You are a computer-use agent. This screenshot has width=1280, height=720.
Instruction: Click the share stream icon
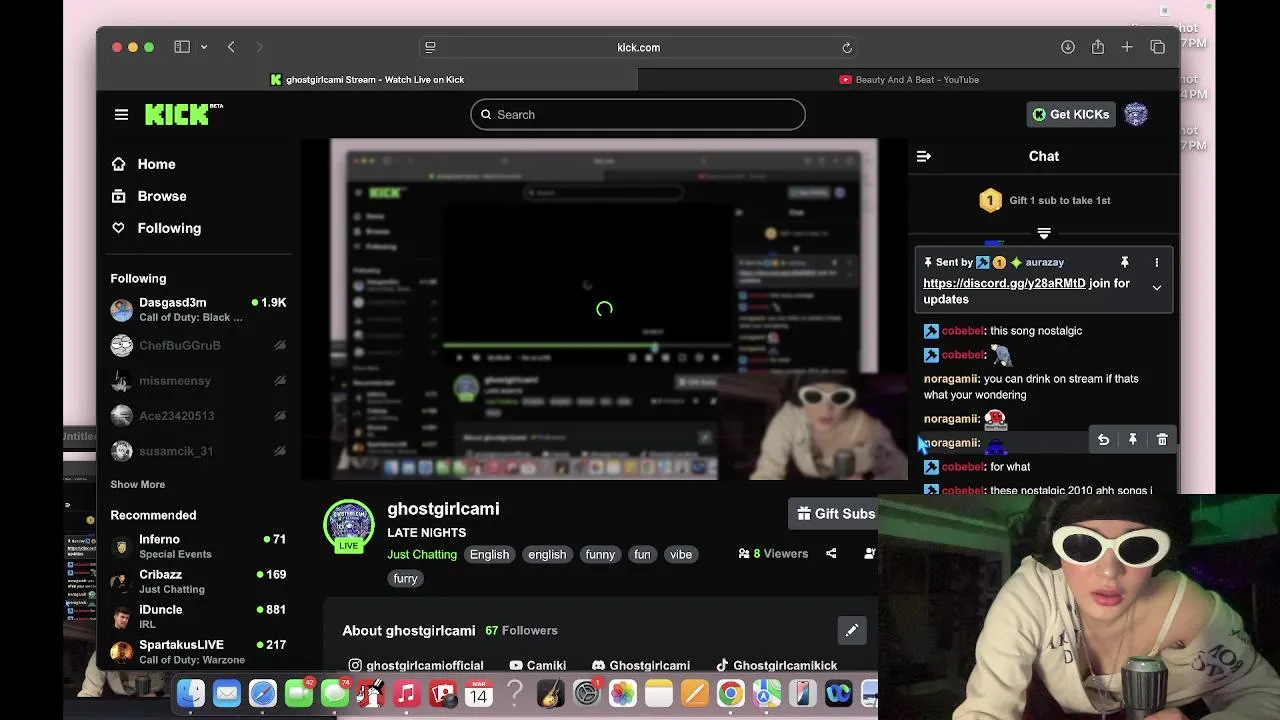pyautogui.click(x=831, y=553)
